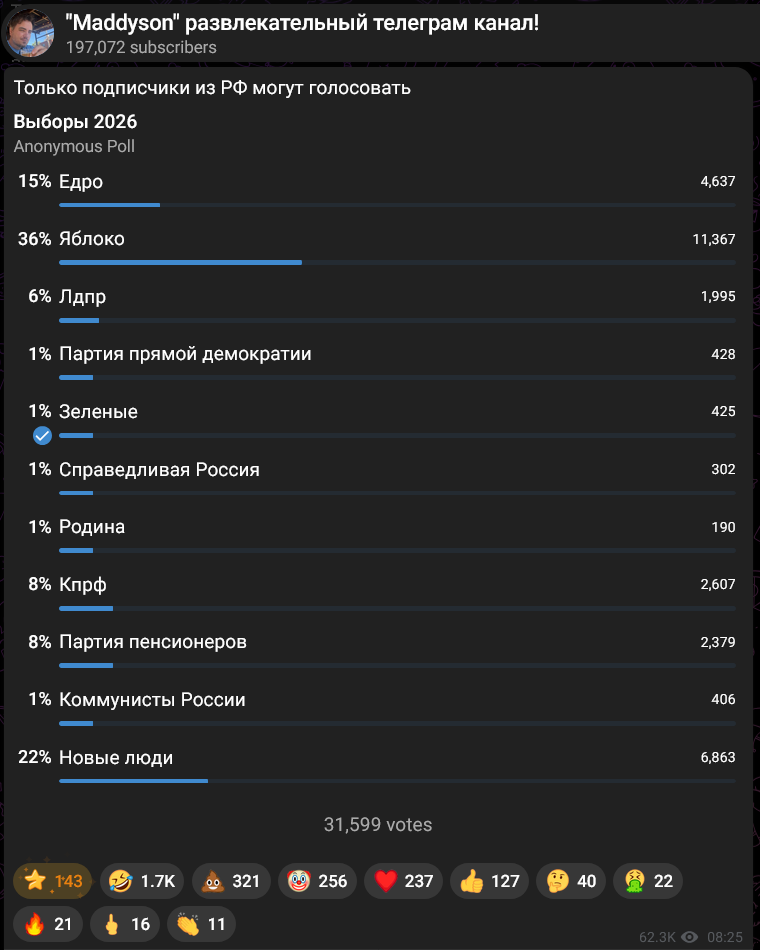The image size is (760, 950).
Task: Tap the red heart reaction 237
Action: (x=403, y=880)
